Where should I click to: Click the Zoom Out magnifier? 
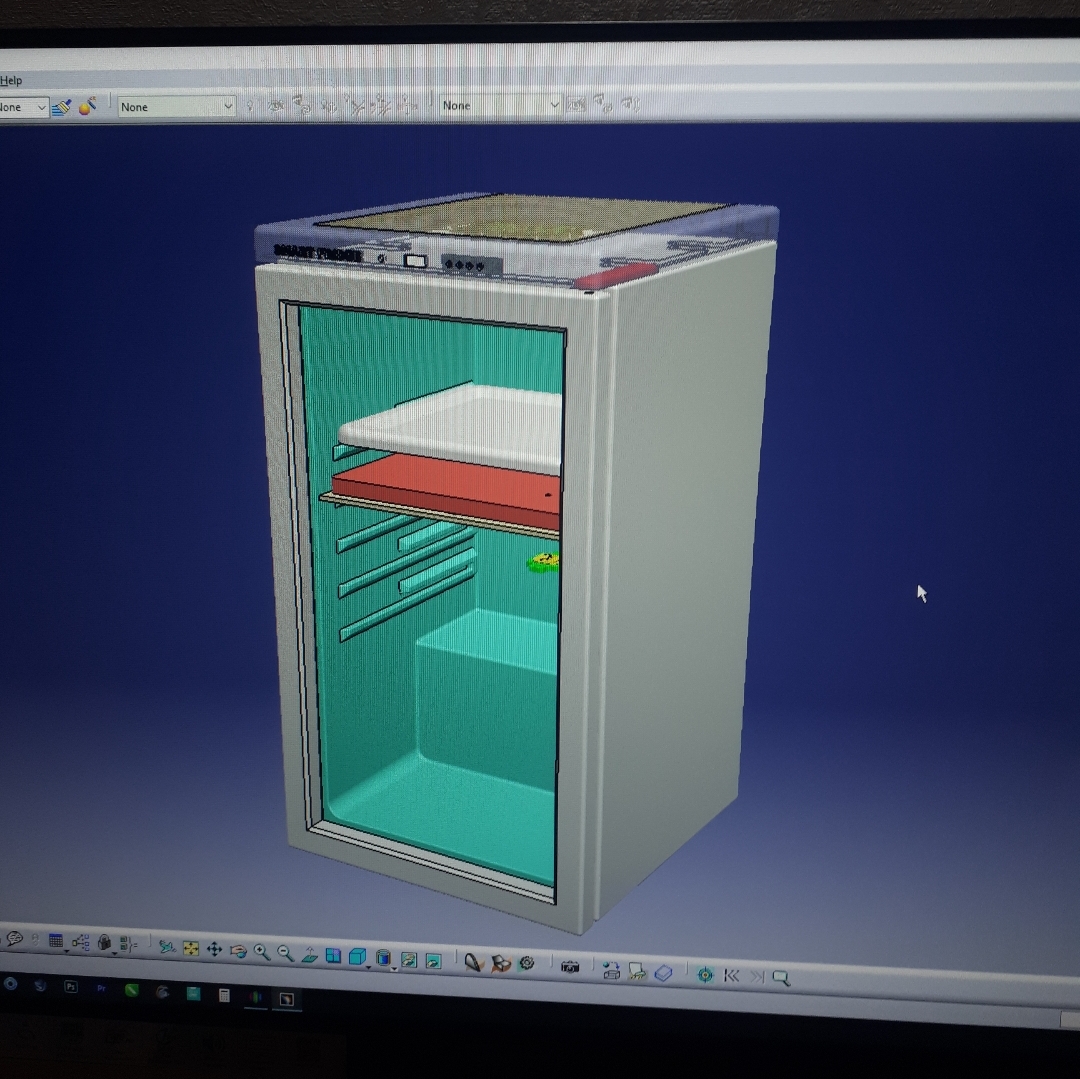point(285,953)
